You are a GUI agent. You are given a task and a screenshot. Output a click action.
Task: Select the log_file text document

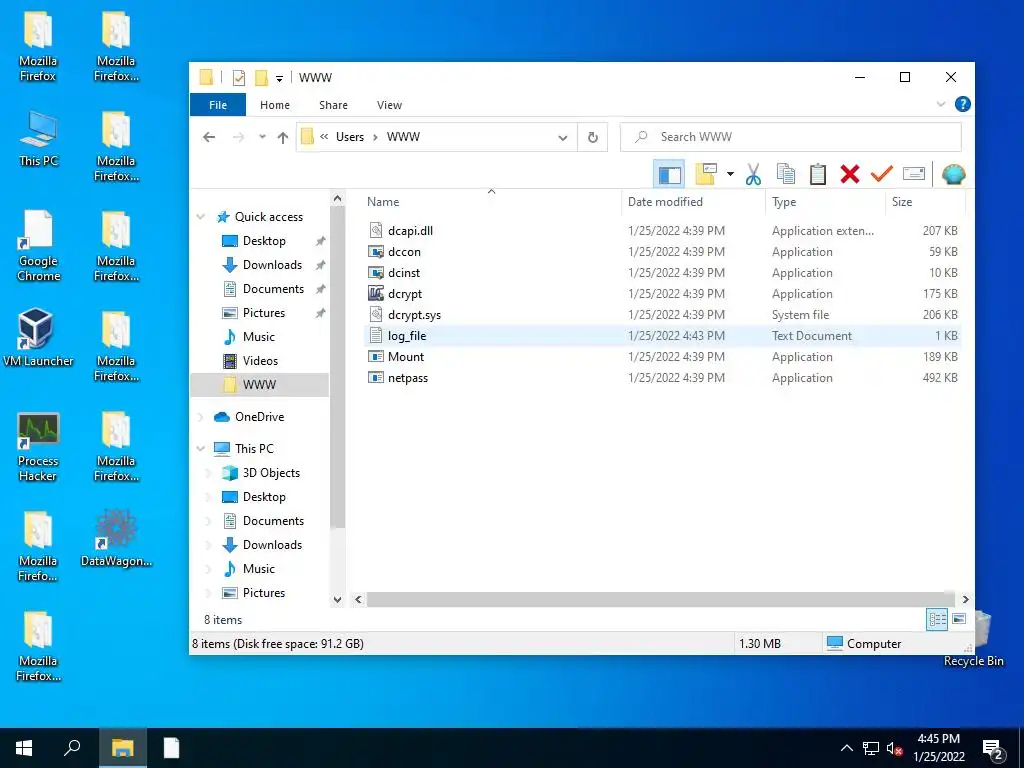pos(662,336)
